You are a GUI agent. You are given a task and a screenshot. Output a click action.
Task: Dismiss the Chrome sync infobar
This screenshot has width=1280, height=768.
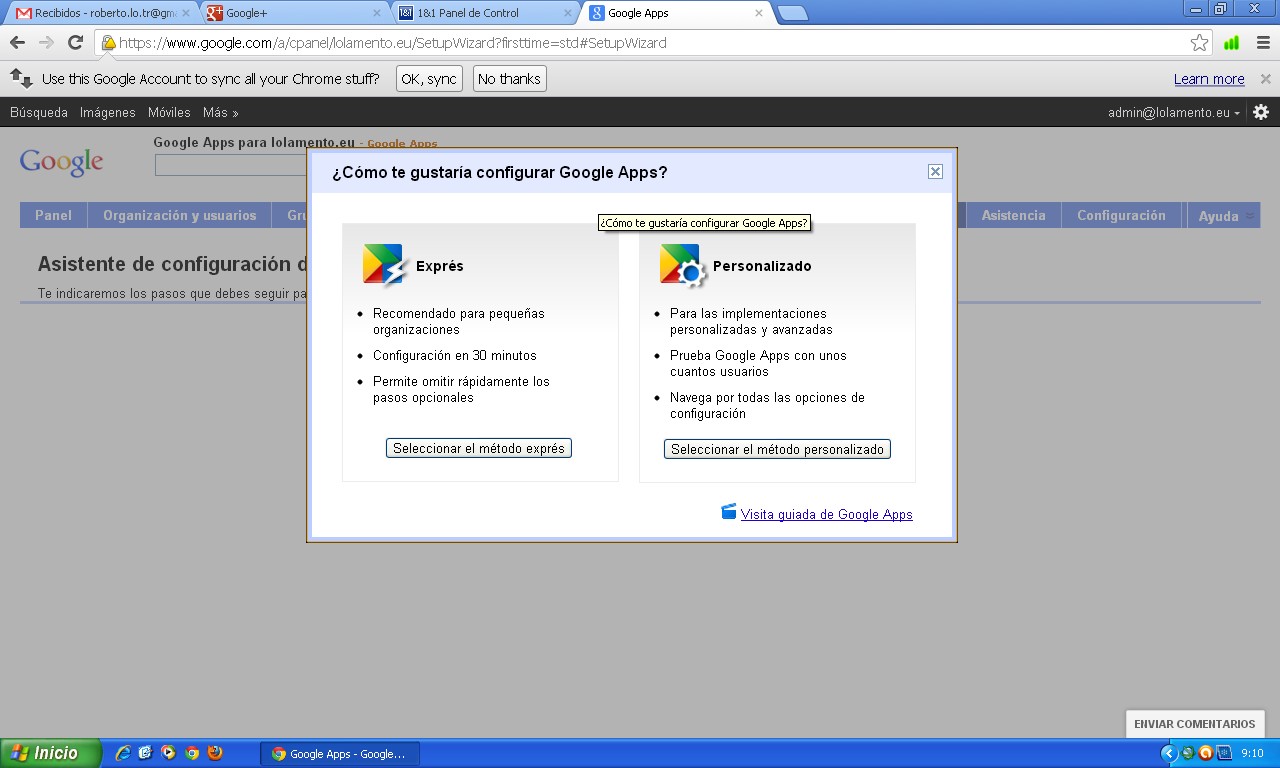[1265, 79]
